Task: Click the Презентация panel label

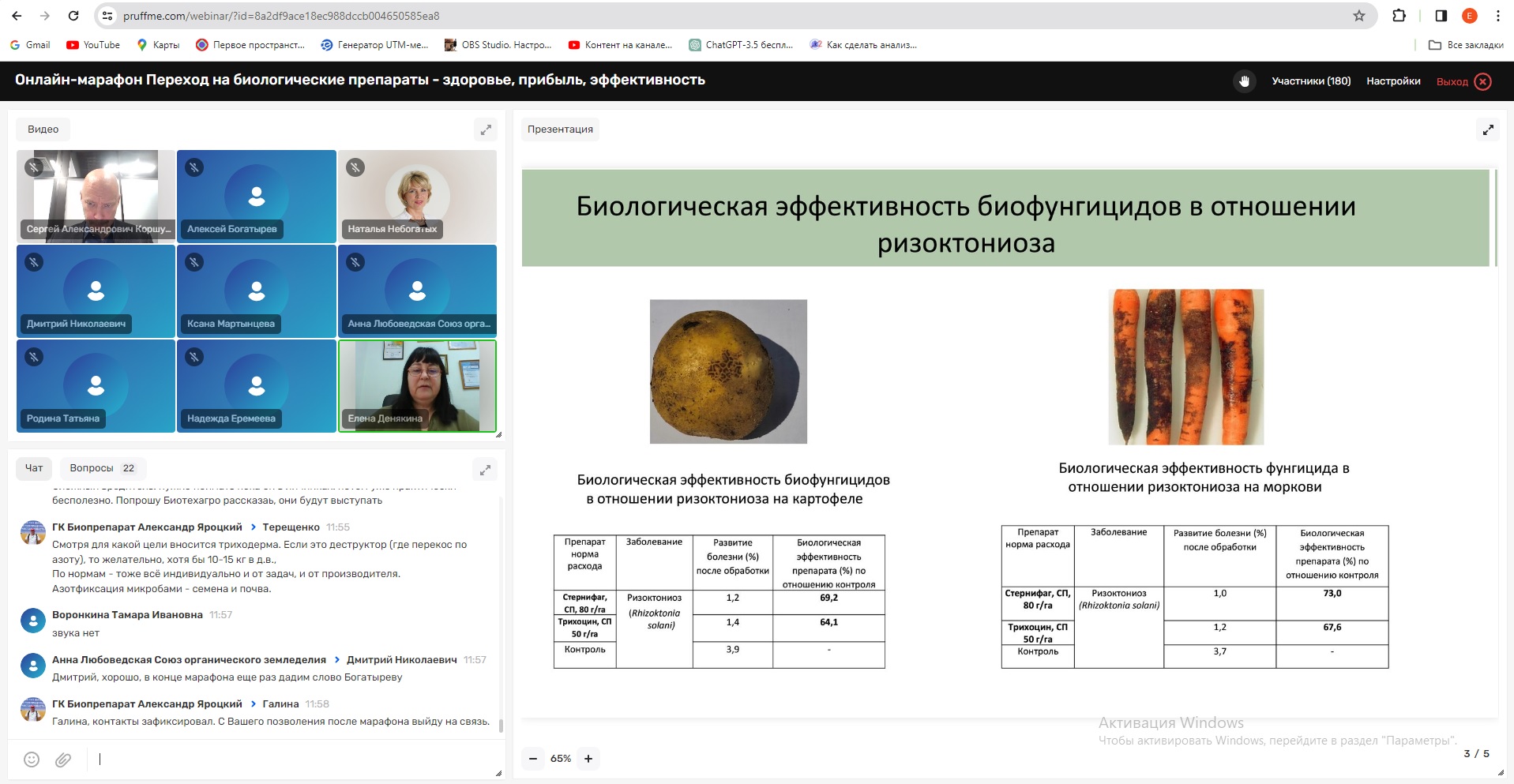Action: [560, 129]
